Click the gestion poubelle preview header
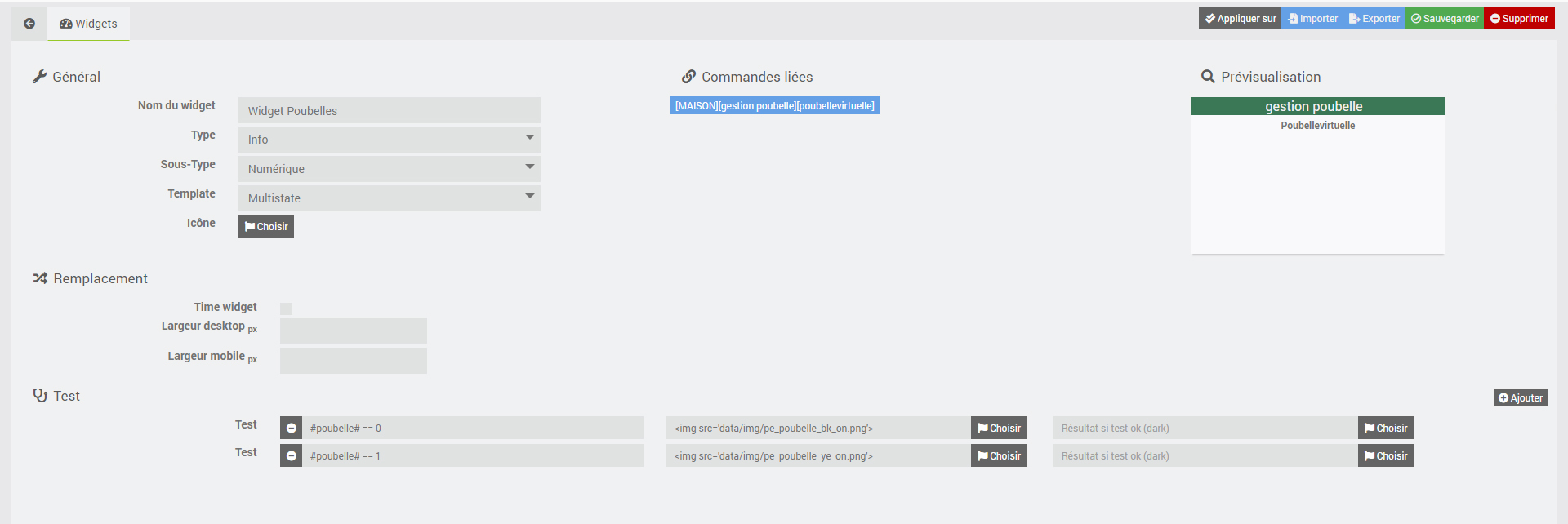This screenshot has width=1568, height=524. point(1317,106)
